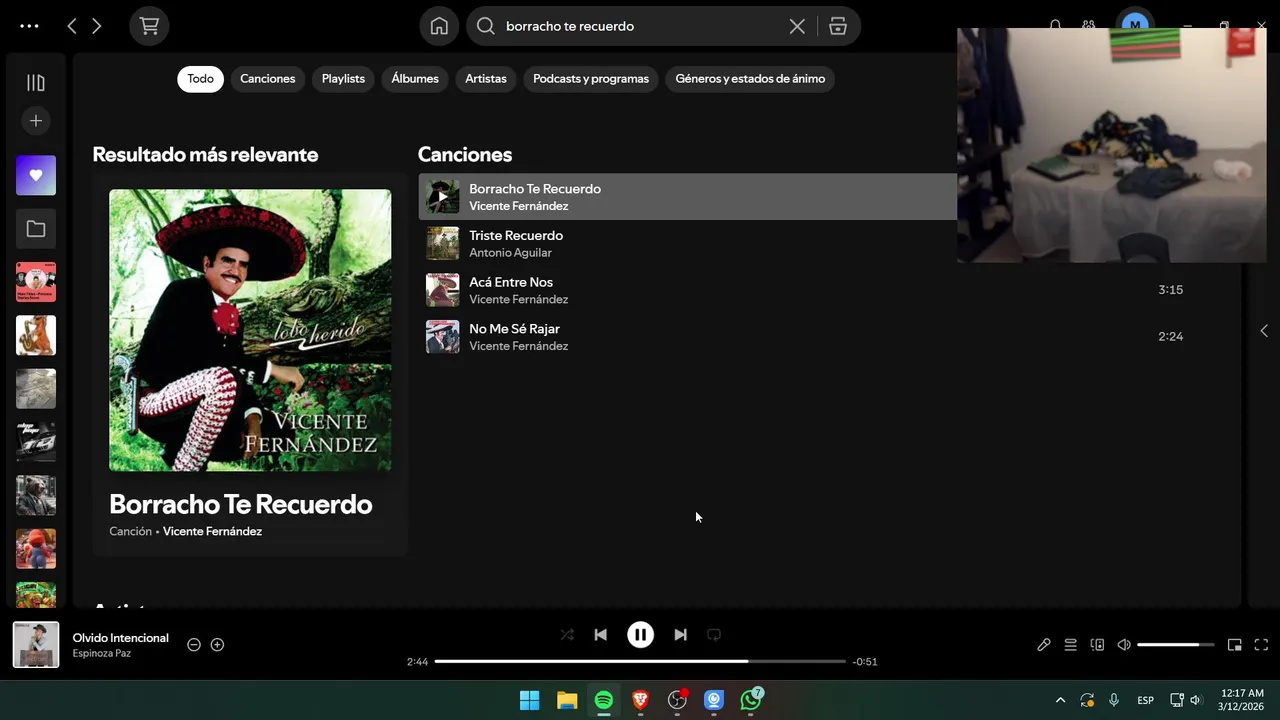
Task: Toggle shuffle playback
Action: 567,635
